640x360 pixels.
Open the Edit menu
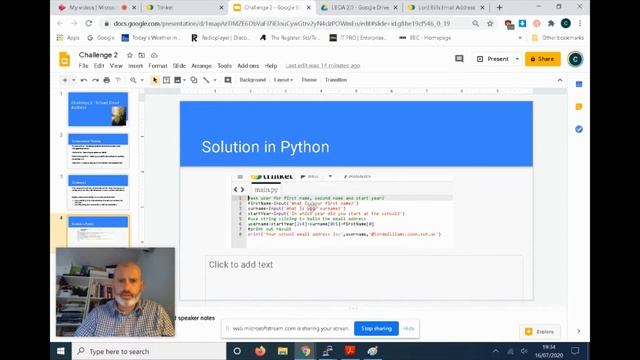point(99,66)
